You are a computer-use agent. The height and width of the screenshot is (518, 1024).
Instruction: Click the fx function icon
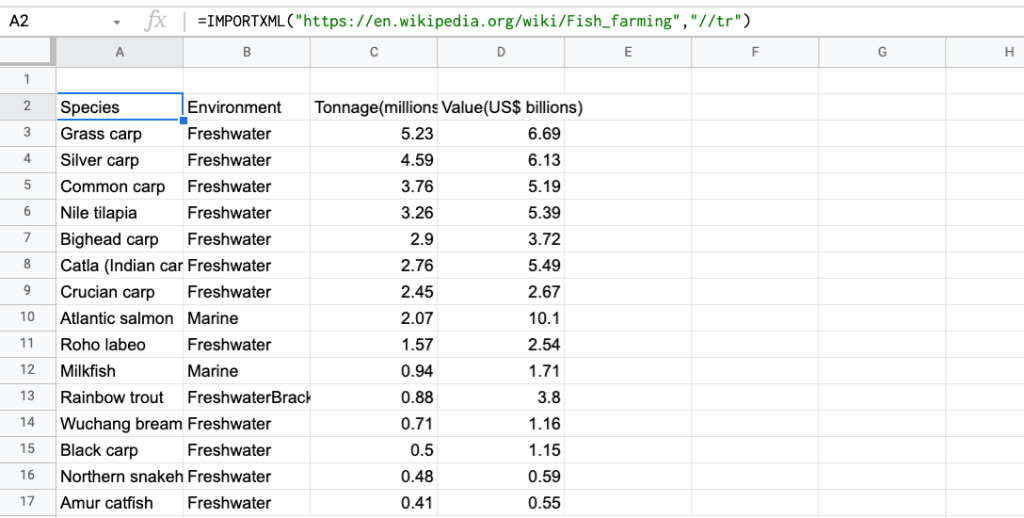(155, 21)
